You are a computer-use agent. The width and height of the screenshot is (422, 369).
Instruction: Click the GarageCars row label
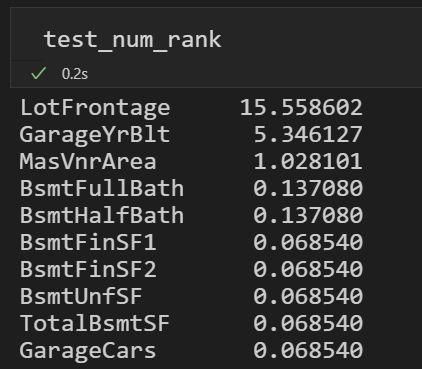88,350
